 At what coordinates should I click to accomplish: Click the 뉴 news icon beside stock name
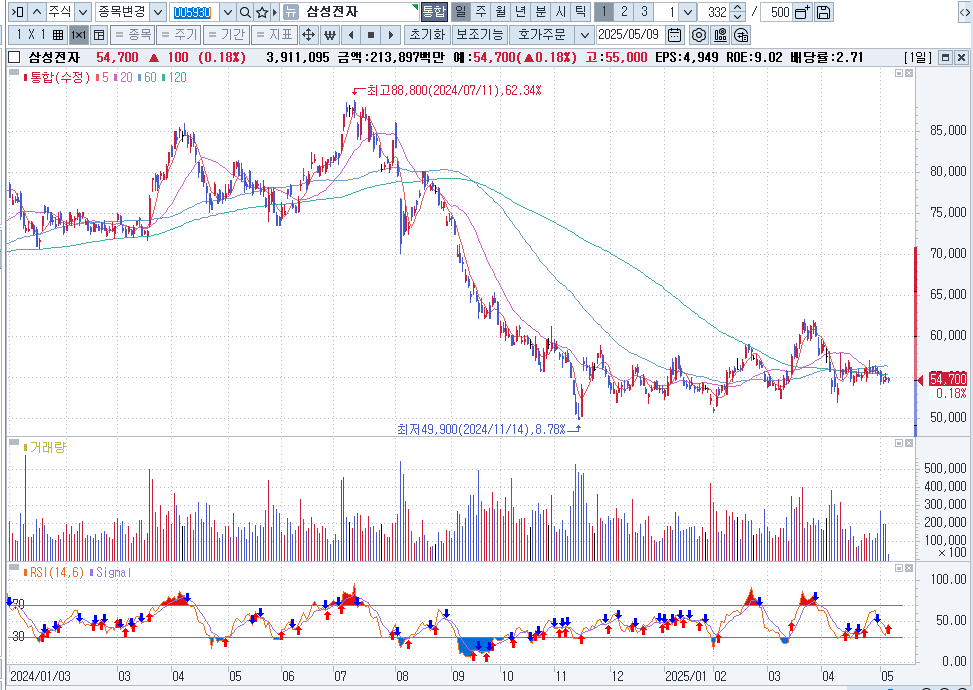point(289,12)
